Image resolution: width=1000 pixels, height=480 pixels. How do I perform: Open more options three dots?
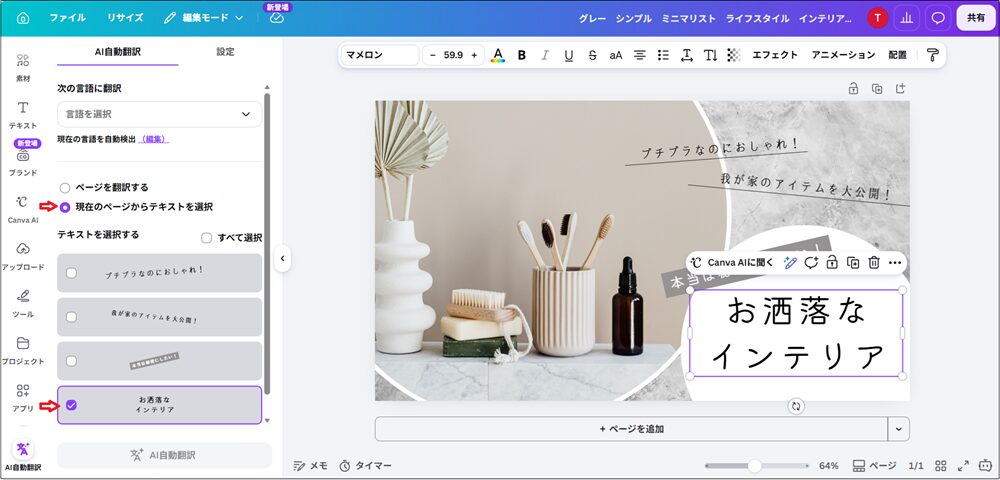[x=895, y=263]
